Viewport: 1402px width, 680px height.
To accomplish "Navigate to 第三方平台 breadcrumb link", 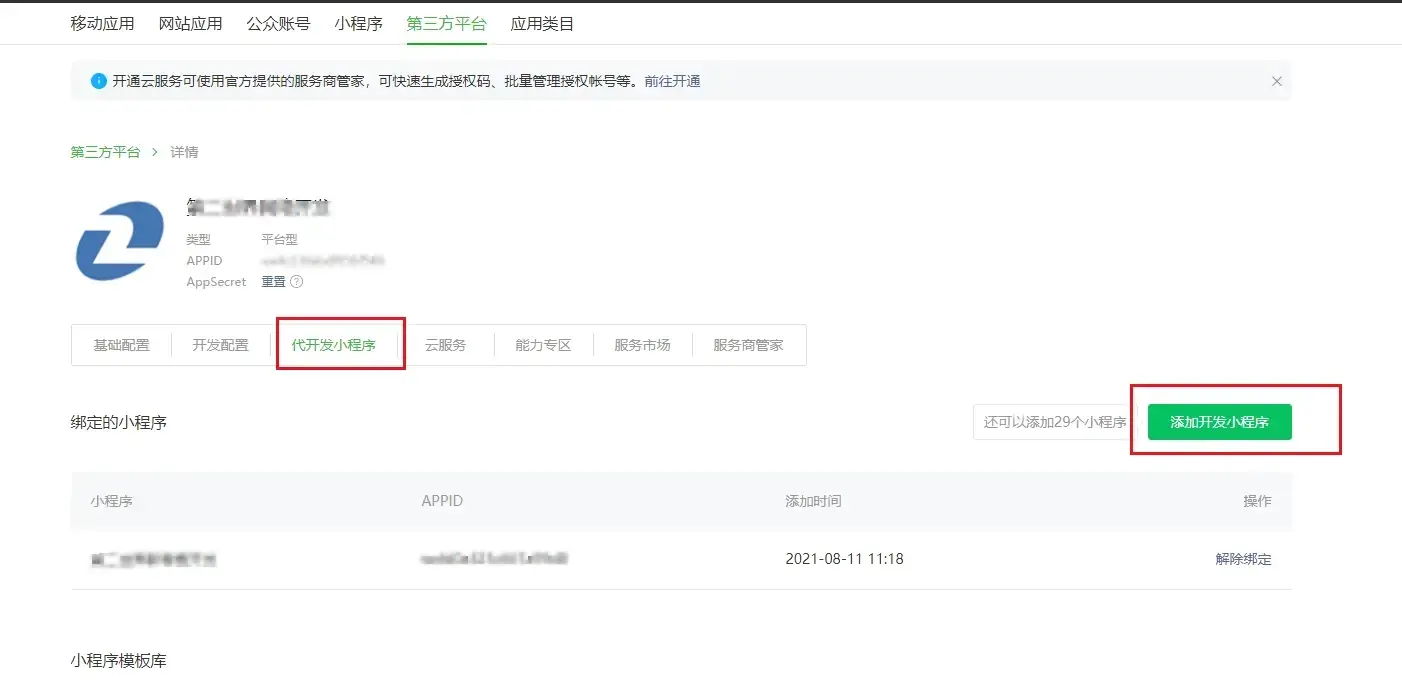I will tap(105, 152).
